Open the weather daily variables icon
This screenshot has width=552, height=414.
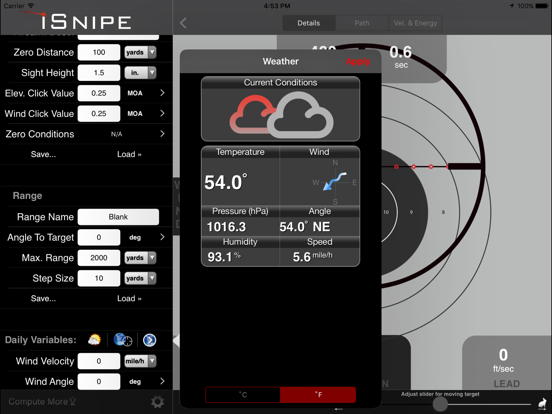pos(94,340)
